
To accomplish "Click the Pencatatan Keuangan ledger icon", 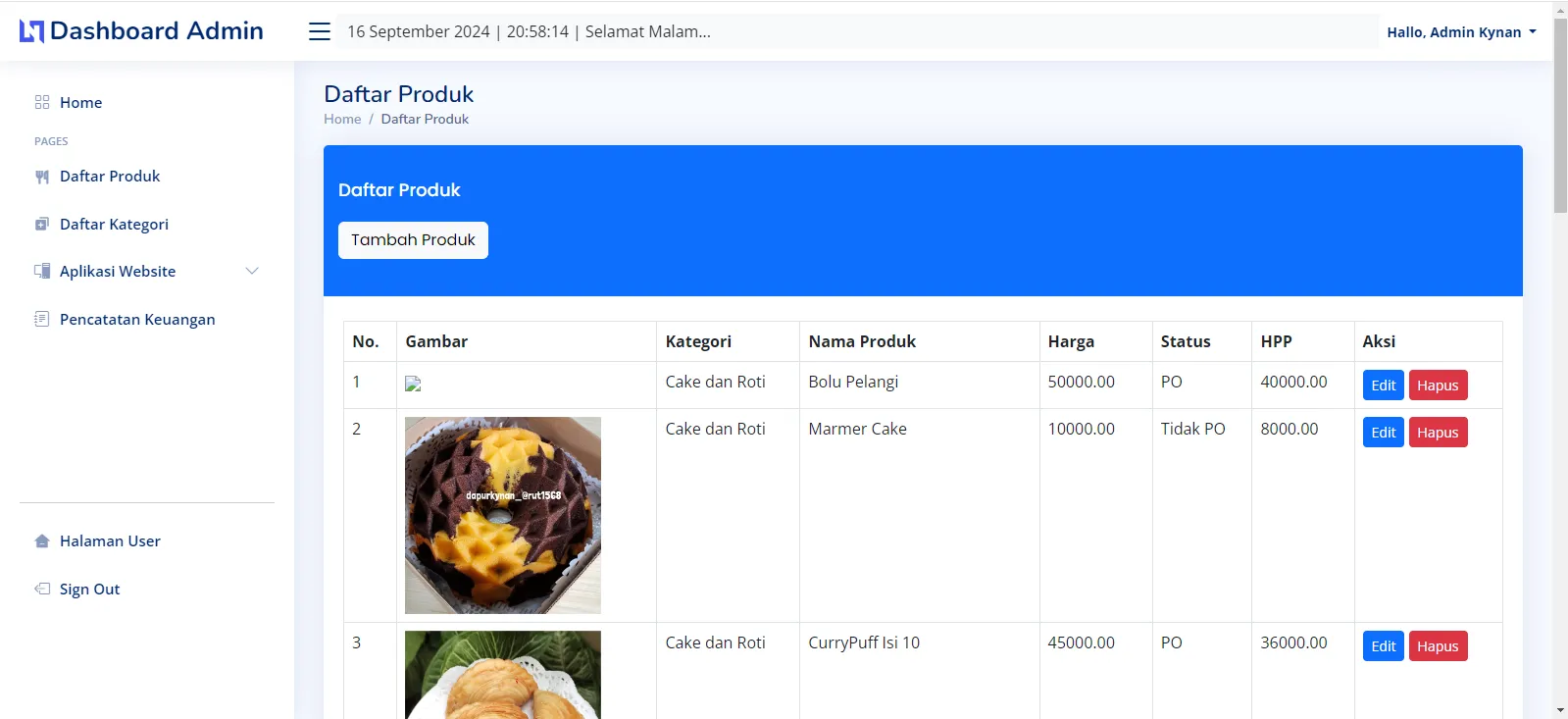I will tap(42, 319).
